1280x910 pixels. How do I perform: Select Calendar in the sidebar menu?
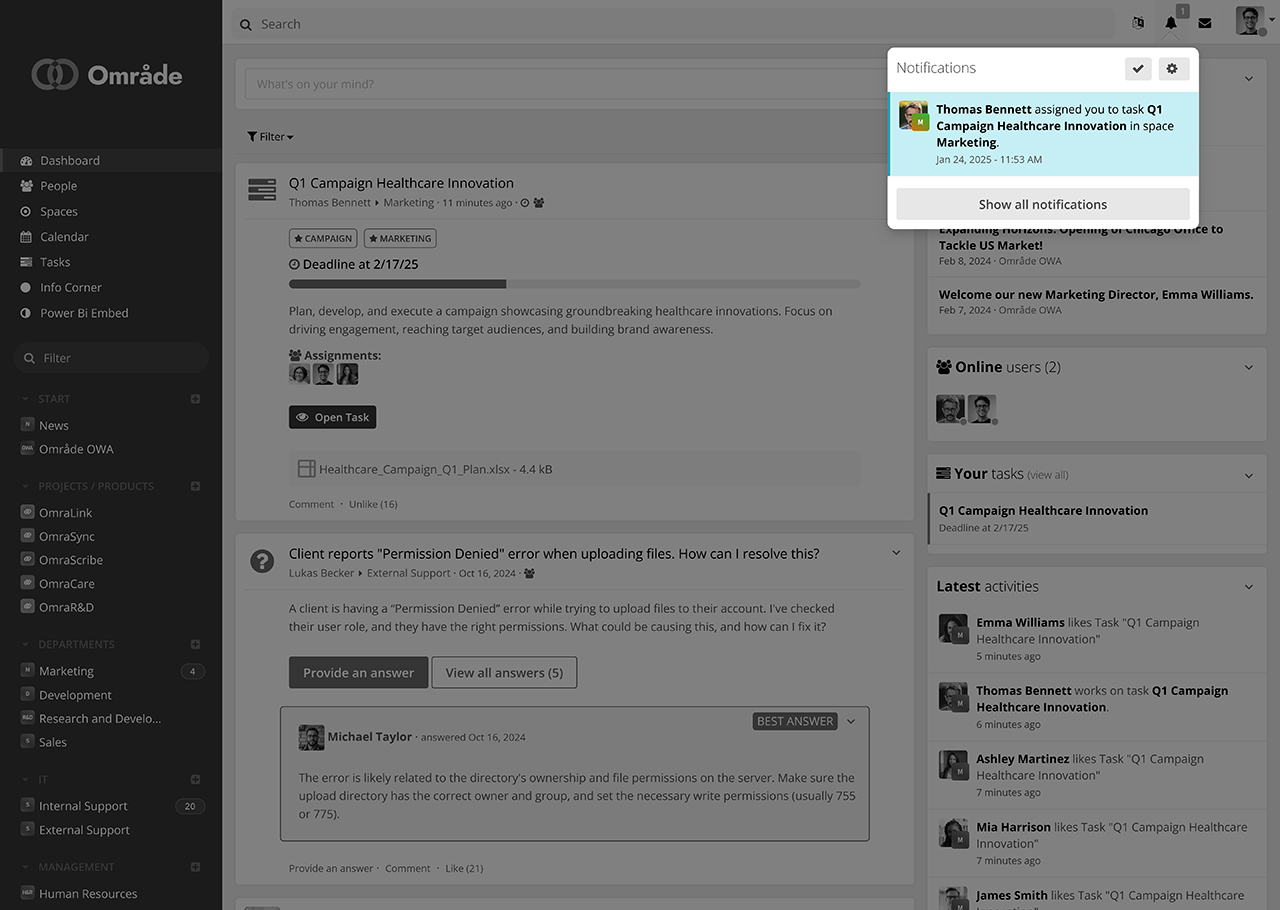click(x=64, y=237)
